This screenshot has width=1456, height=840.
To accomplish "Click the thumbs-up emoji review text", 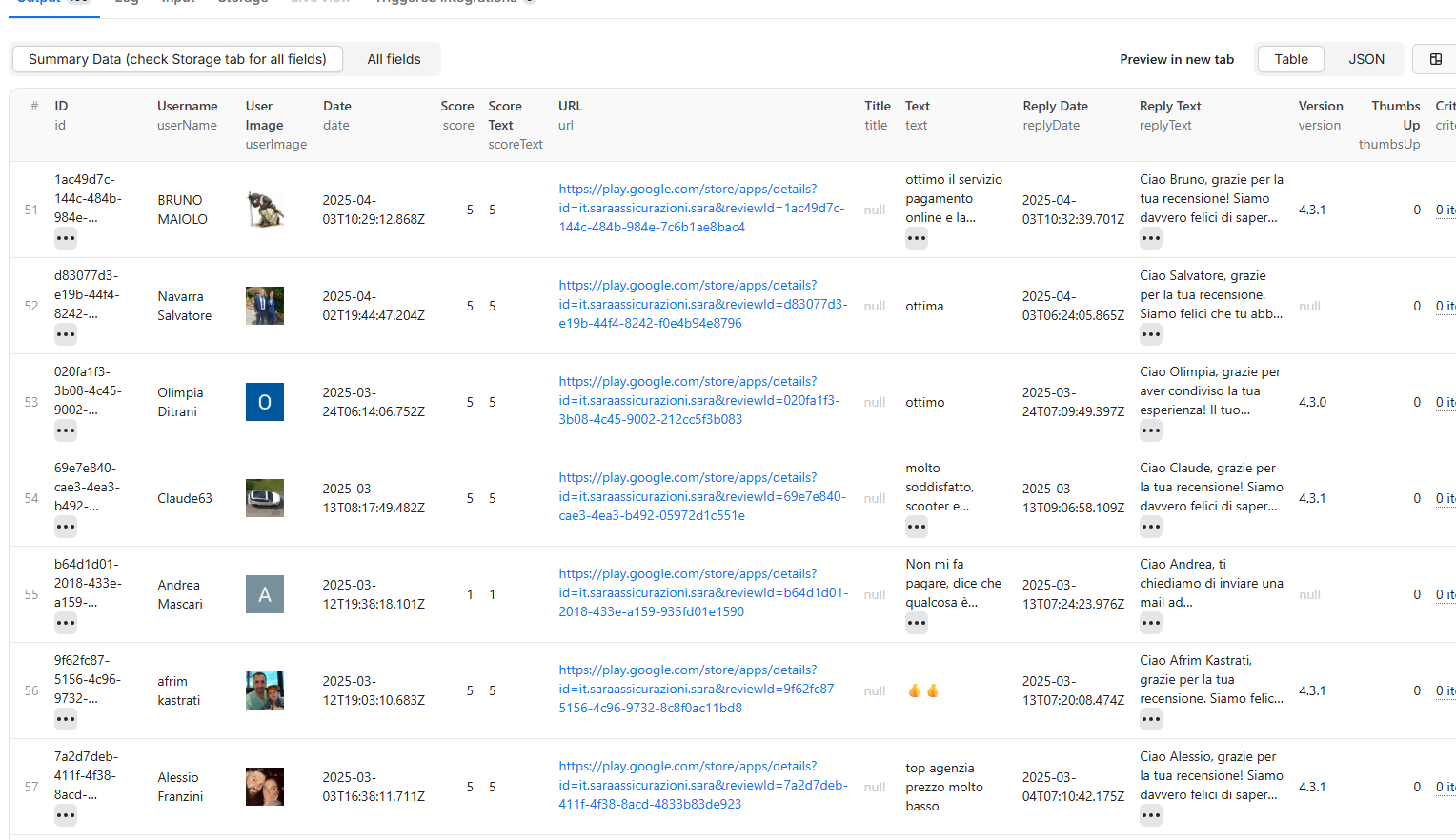I will [923, 690].
